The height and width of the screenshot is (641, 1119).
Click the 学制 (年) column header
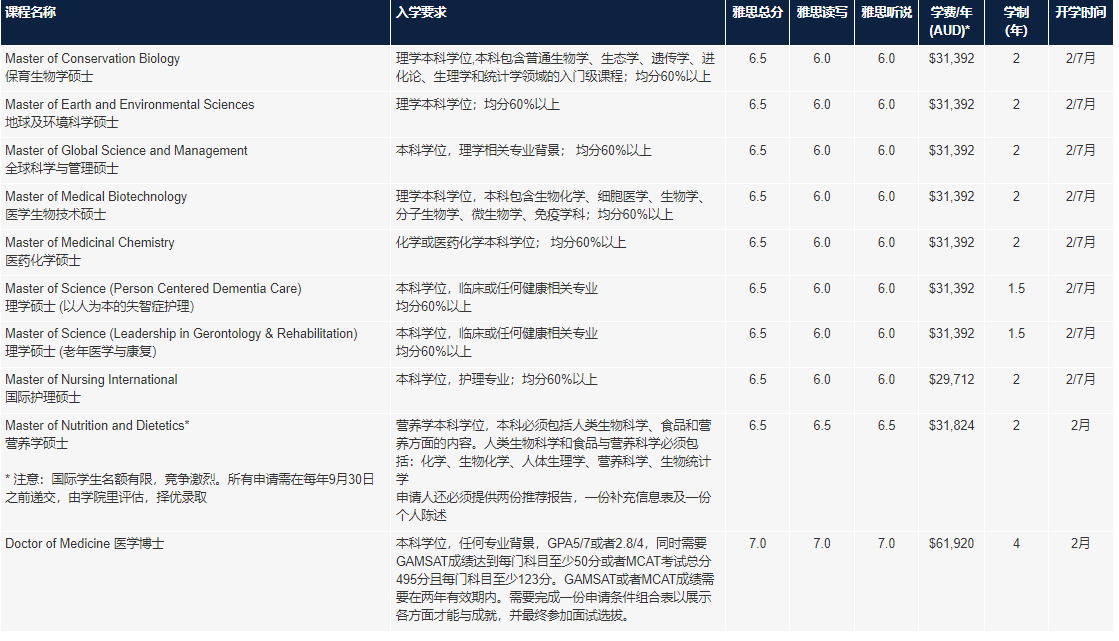click(1016, 21)
